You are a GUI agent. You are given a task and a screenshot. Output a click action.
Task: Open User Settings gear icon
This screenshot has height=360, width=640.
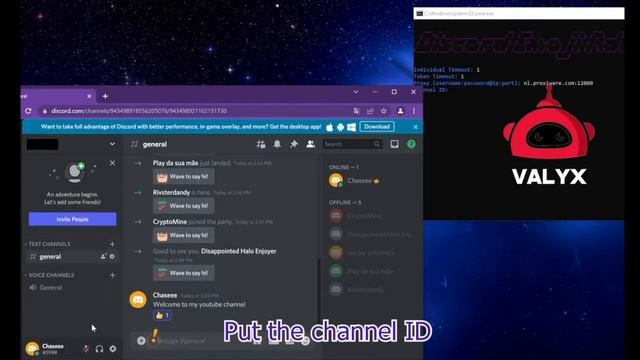(113, 349)
